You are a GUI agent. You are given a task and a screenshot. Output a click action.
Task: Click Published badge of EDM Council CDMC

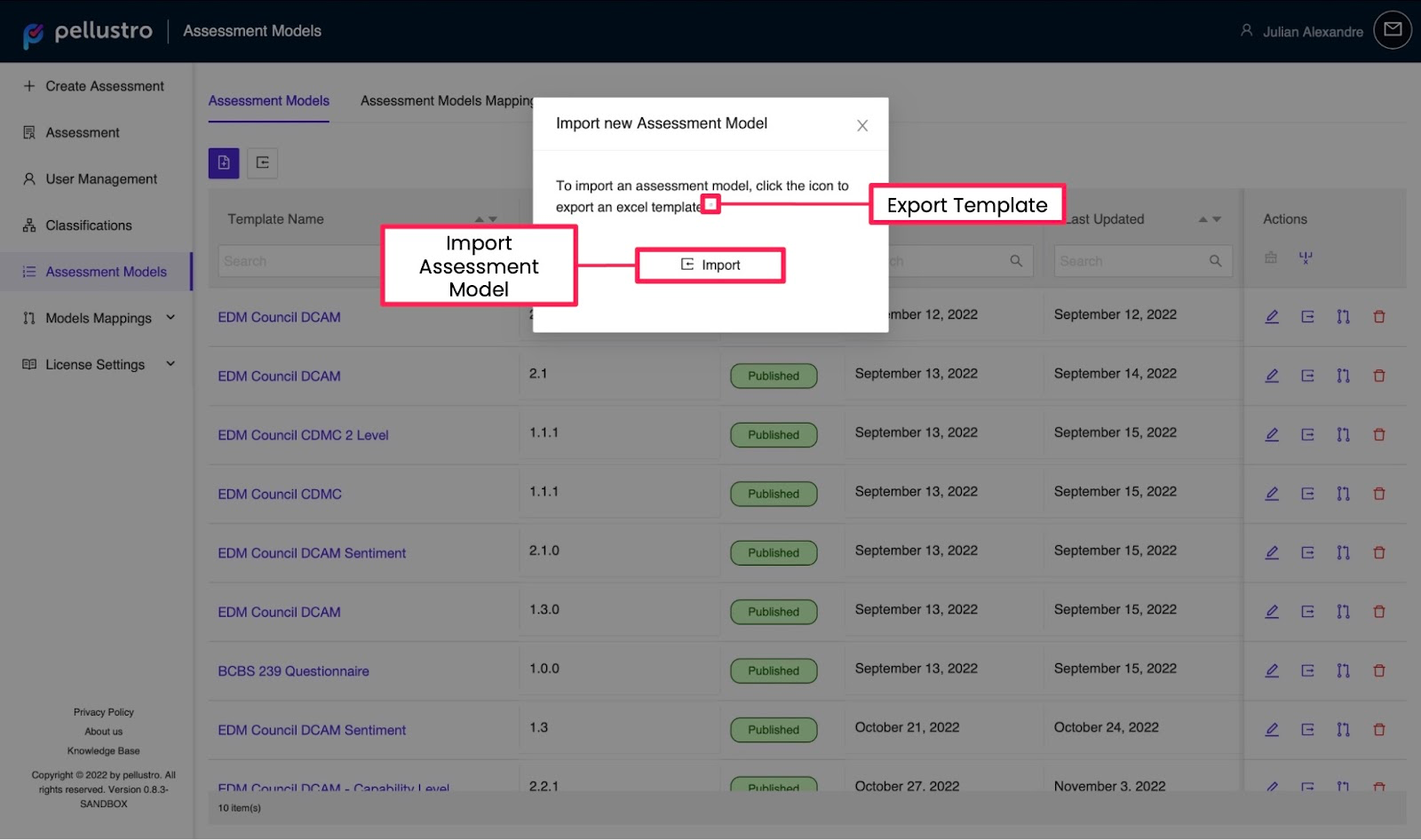(x=774, y=494)
